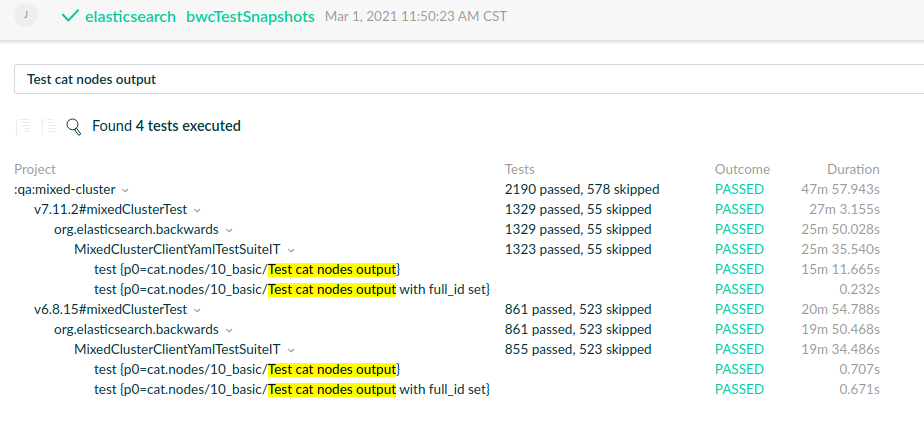
Task: Click the 25m 50.028s duration
Action: (x=840, y=230)
